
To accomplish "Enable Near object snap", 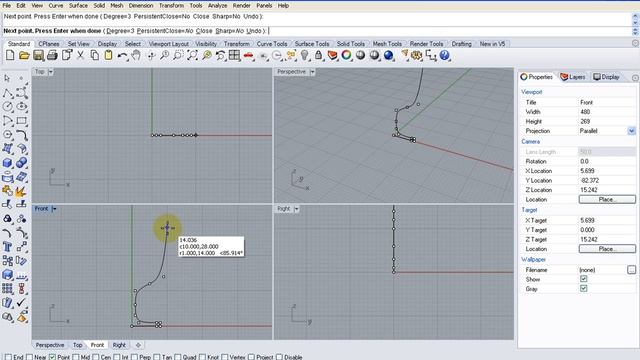I will pyautogui.click(x=29, y=357).
